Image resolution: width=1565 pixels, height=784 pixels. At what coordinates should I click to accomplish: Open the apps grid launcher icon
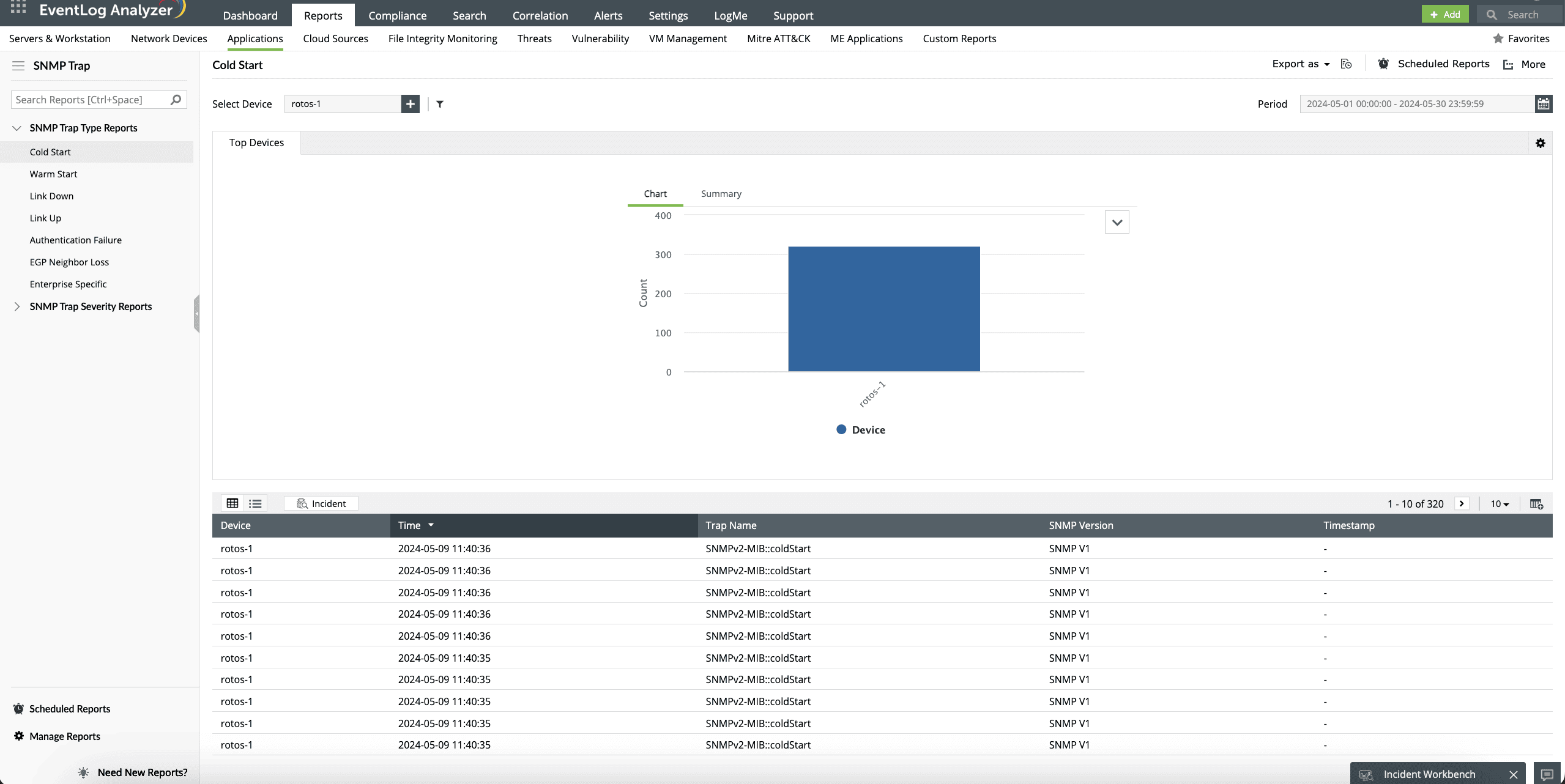point(18,7)
